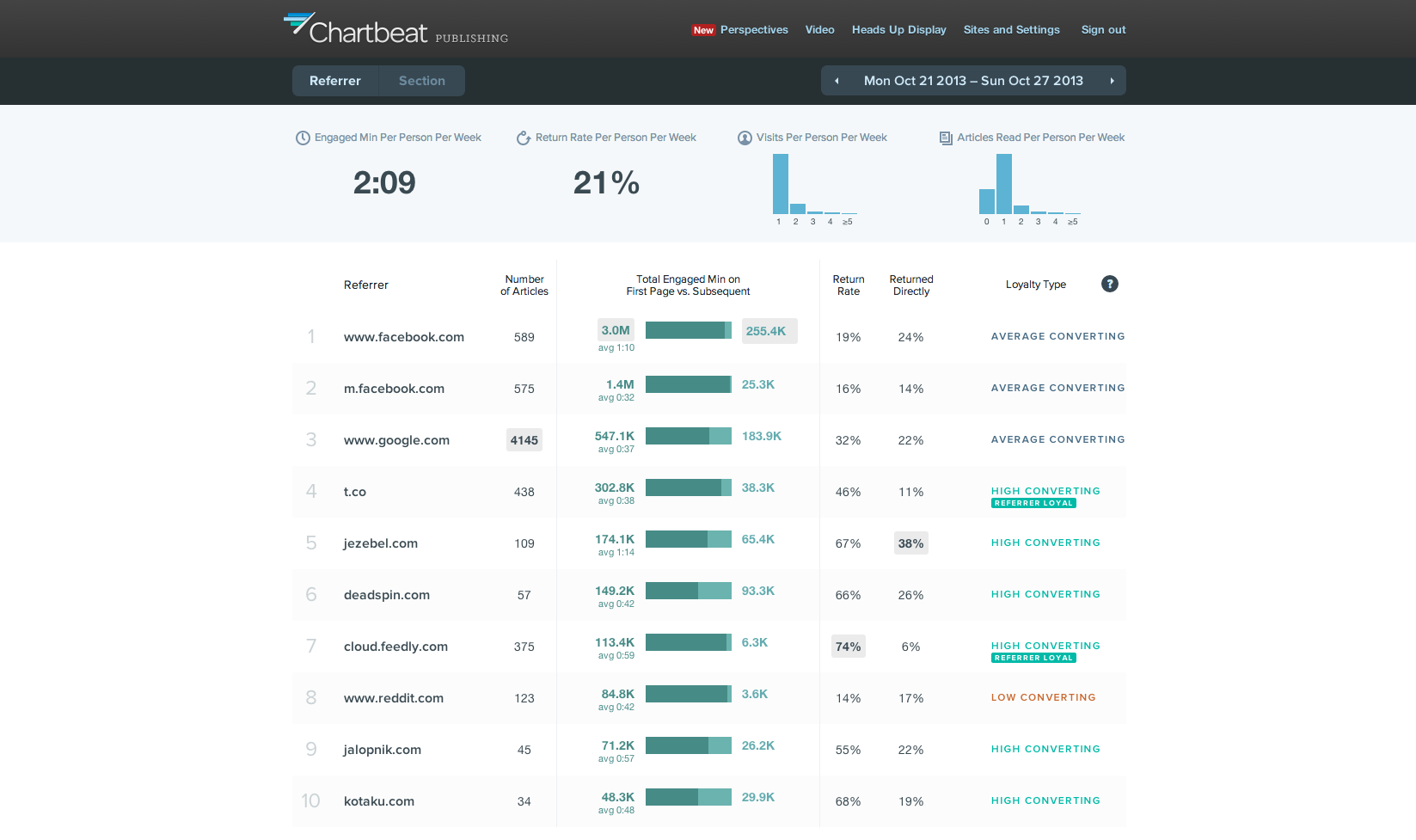Select the clock icon beside Engaged Min metric

tap(303, 137)
